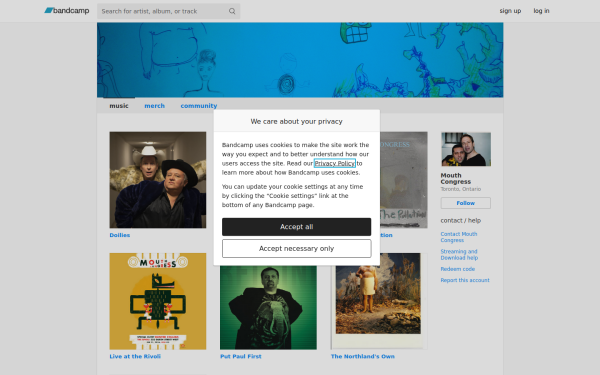Click the Mouth Congress band name text
This screenshot has width=600, height=375.
456,178
